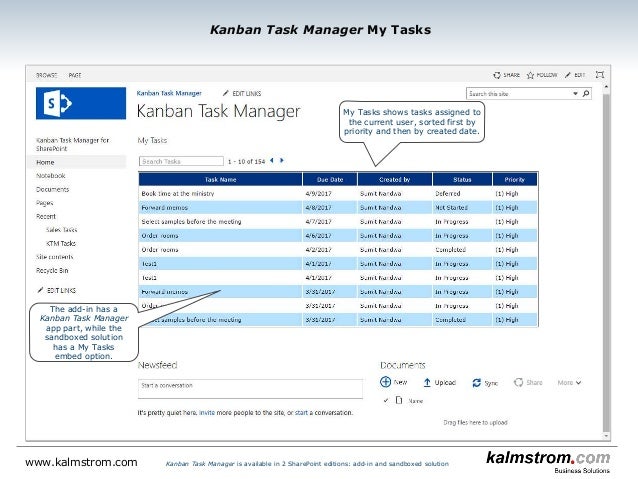Click the SharePoint logo
Screen dimensions: 638x479
click(x=81, y=103)
